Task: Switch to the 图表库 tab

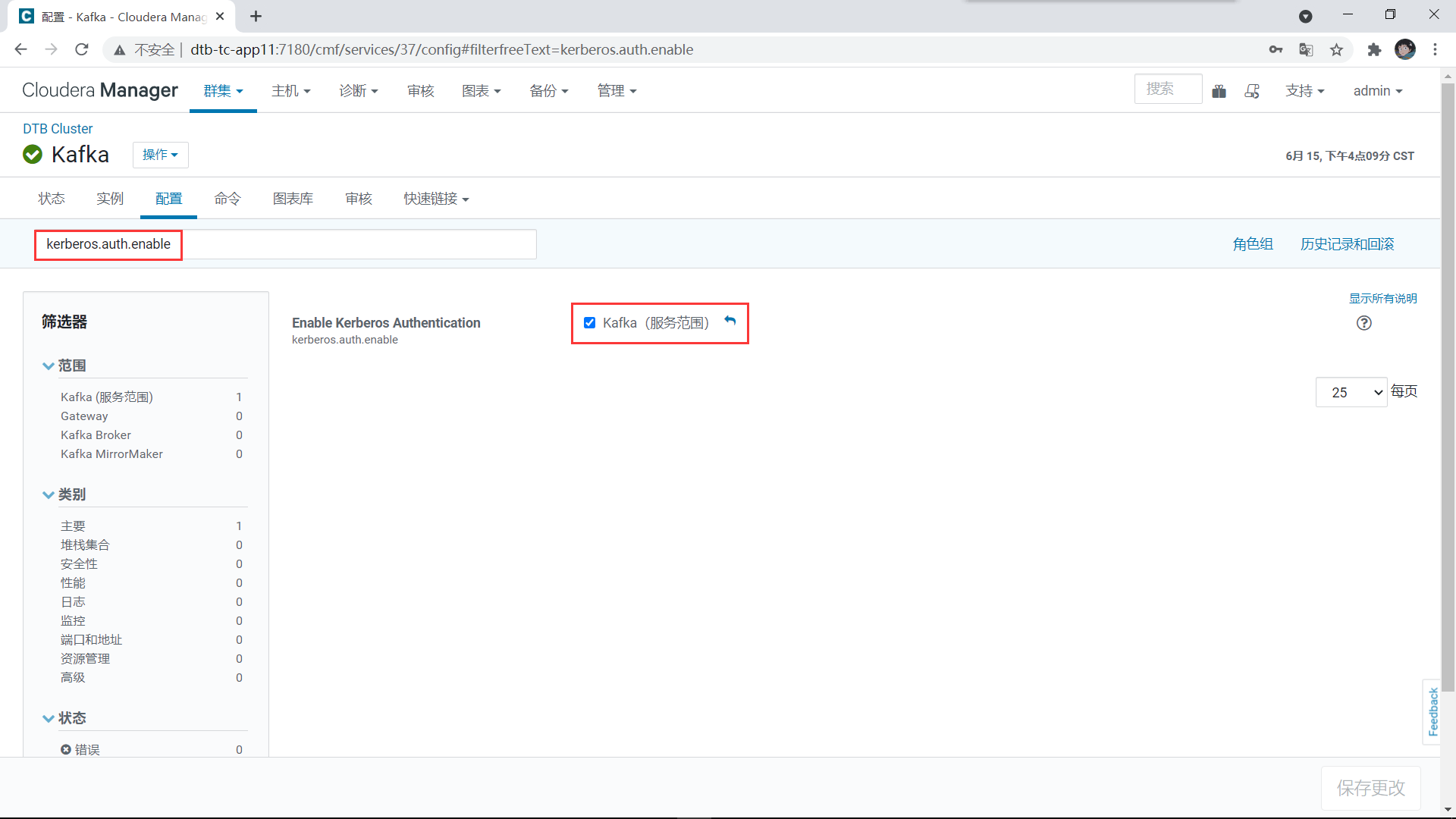Action: (293, 199)
